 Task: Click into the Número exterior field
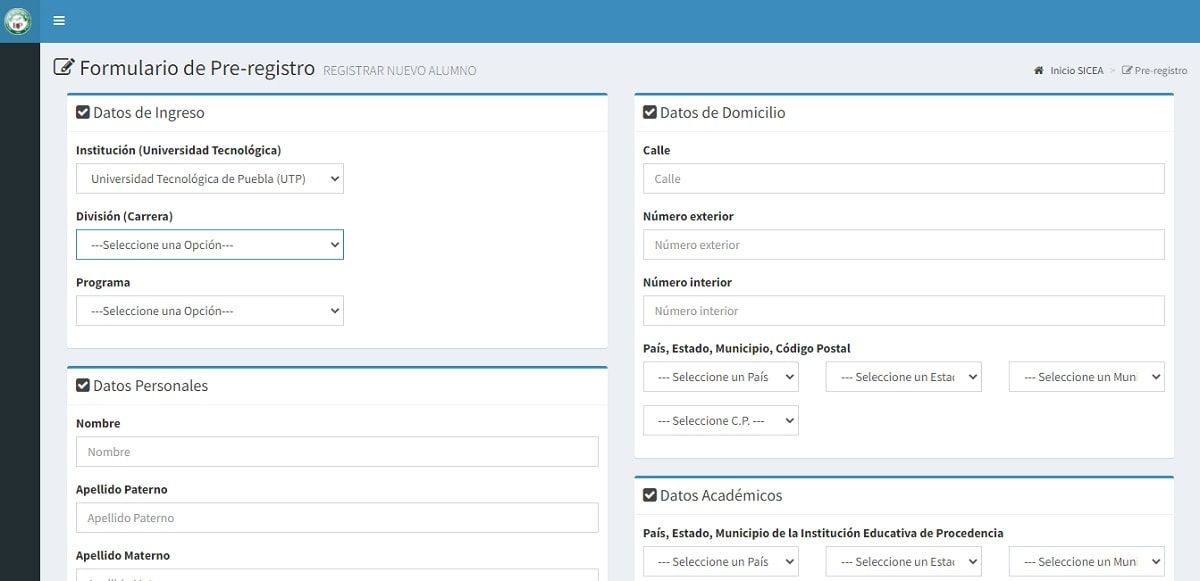(x=903, y=245)
